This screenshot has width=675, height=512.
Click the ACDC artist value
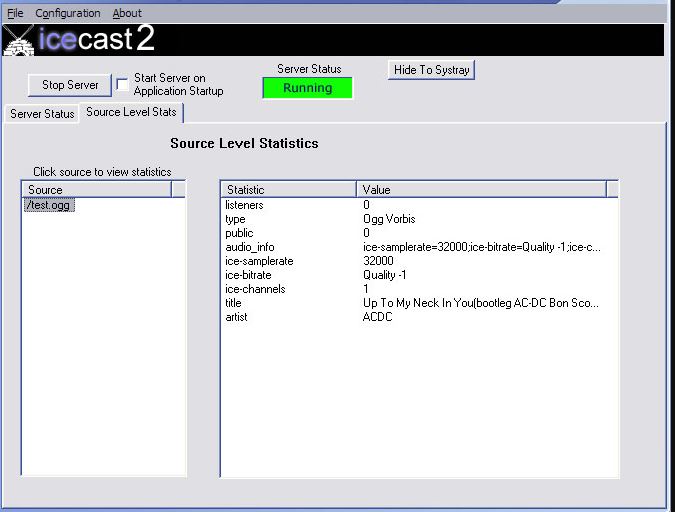(378, 317)
